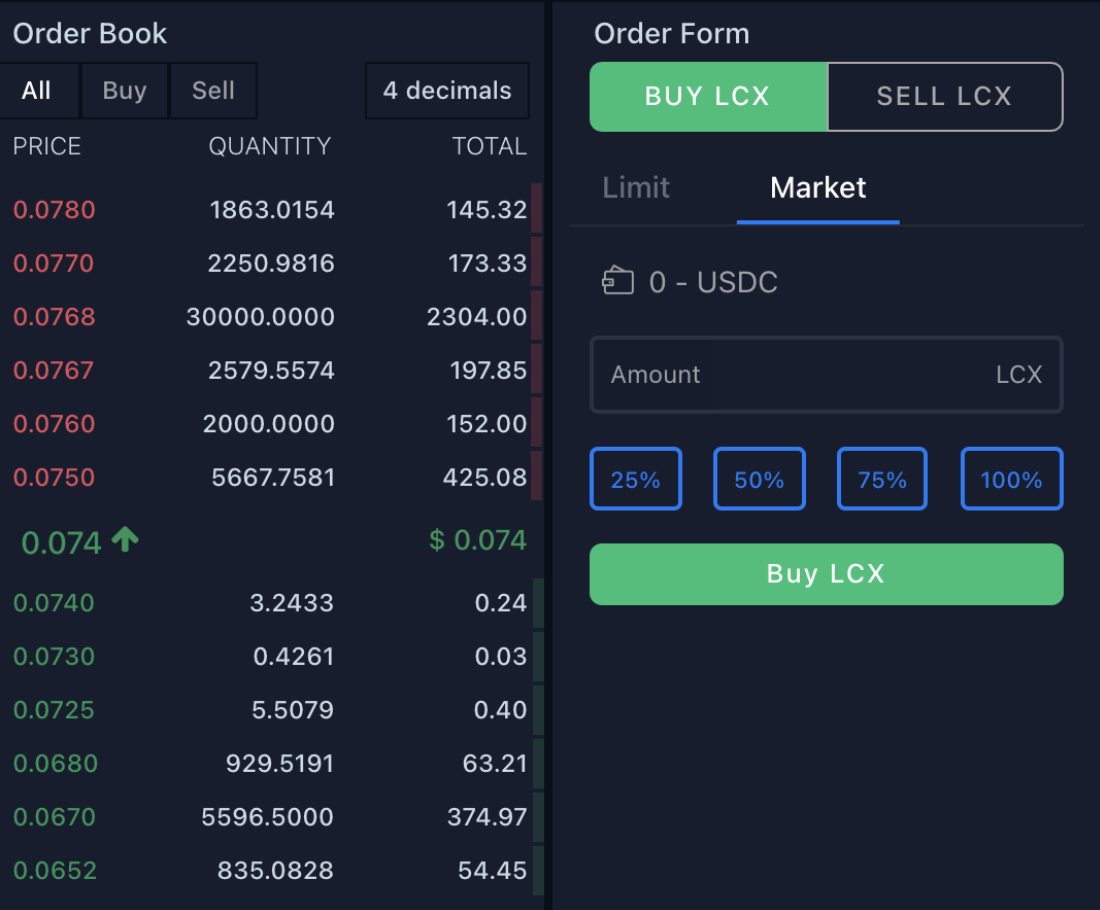Select bid price 0.0730
1100x910 pixels.
(x=54, y=656)
